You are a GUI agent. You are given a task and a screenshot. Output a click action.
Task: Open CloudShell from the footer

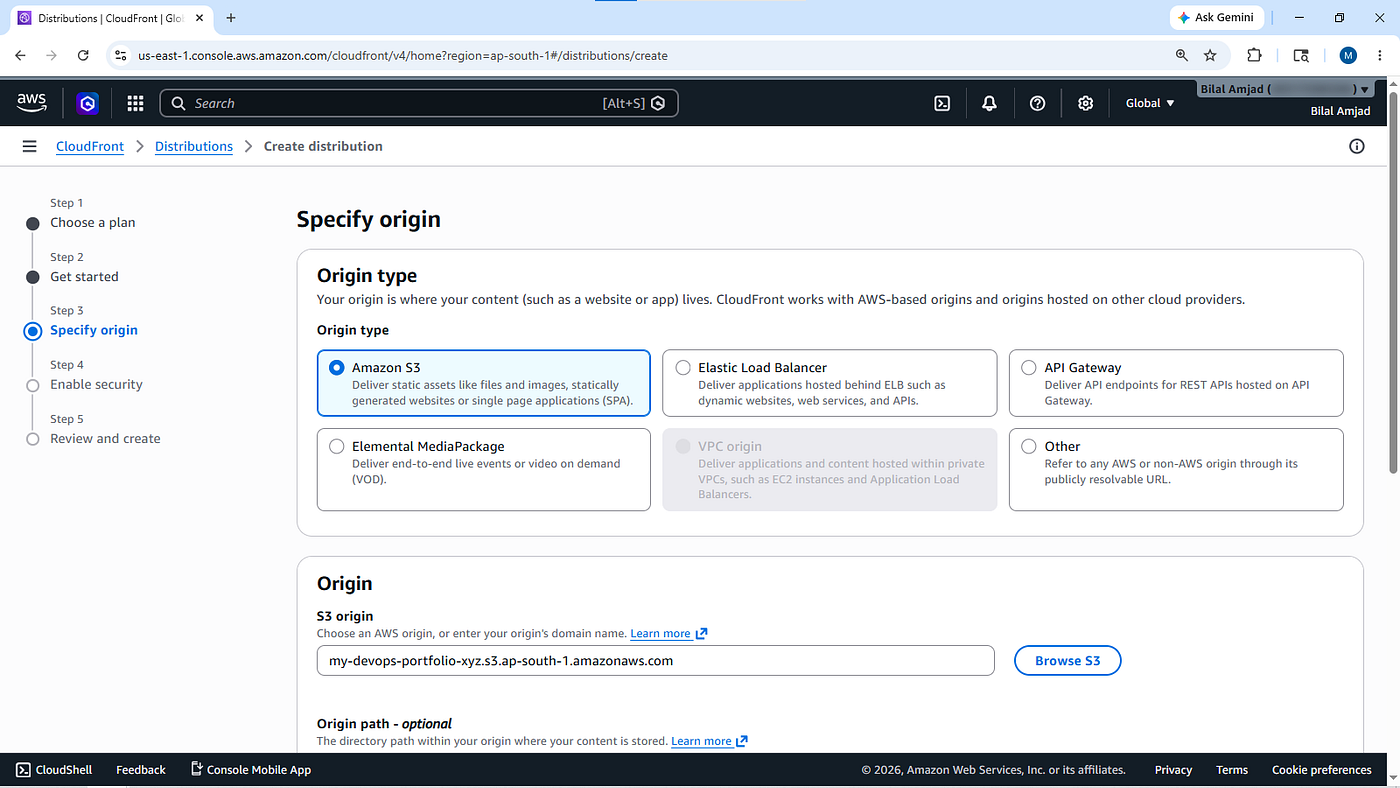point(55,770)
